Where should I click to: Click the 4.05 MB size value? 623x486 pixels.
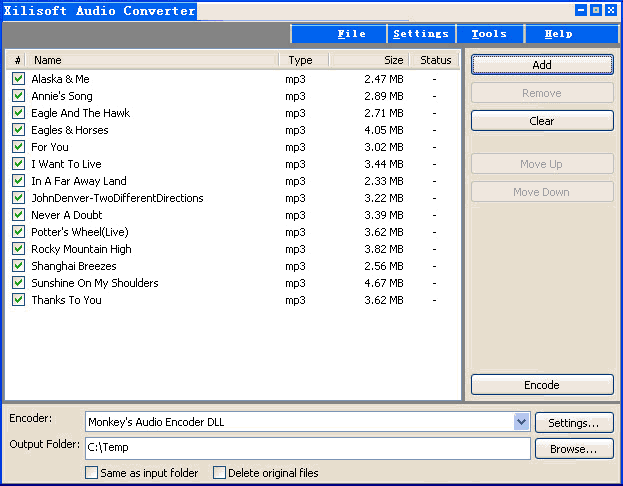click(384, 130)
